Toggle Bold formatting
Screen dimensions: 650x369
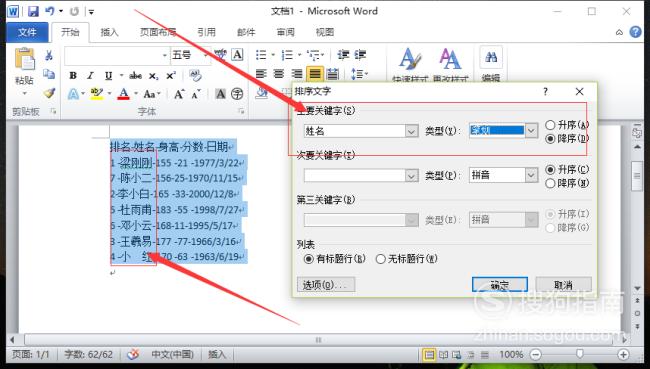73,75
